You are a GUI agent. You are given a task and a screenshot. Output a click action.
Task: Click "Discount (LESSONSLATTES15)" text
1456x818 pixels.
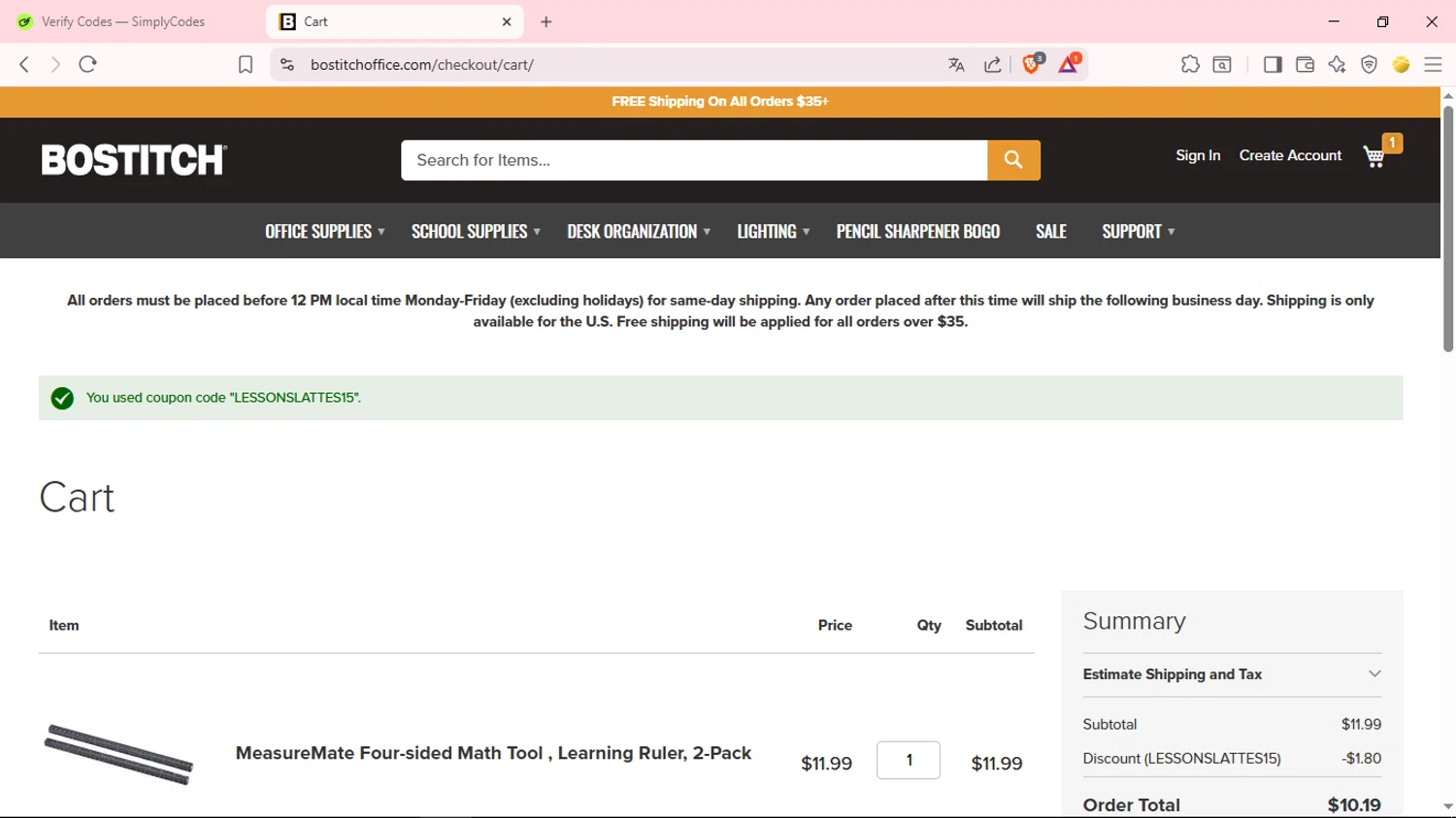pos(1182,759)
